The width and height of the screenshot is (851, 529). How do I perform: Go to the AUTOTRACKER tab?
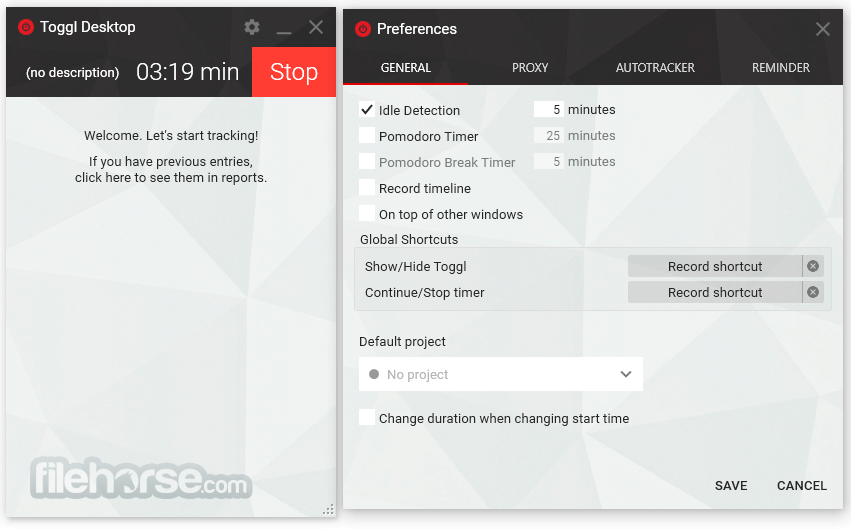point(655,68)
